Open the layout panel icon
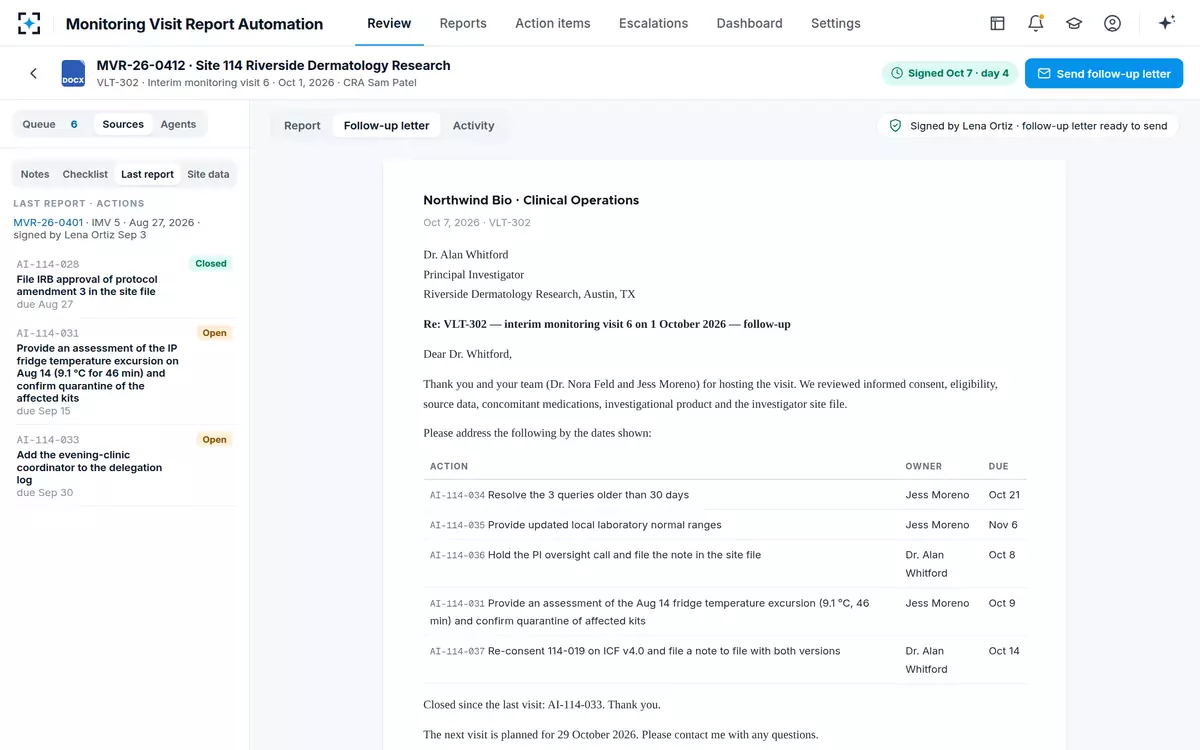The image size is (1200, 750). point(997,23)
